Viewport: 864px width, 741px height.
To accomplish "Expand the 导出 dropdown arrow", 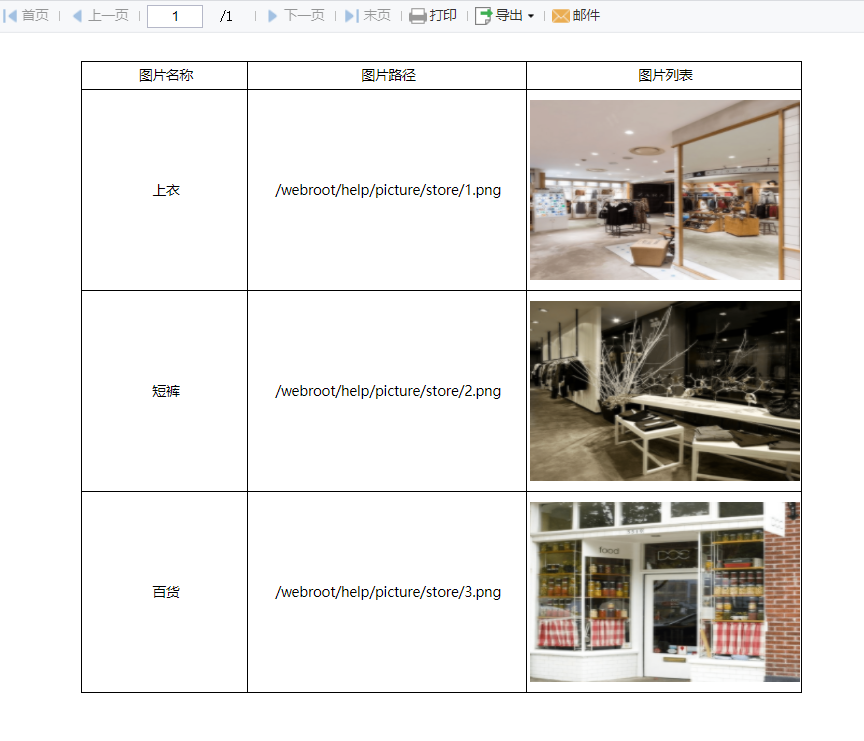I will tap(531, 16).
